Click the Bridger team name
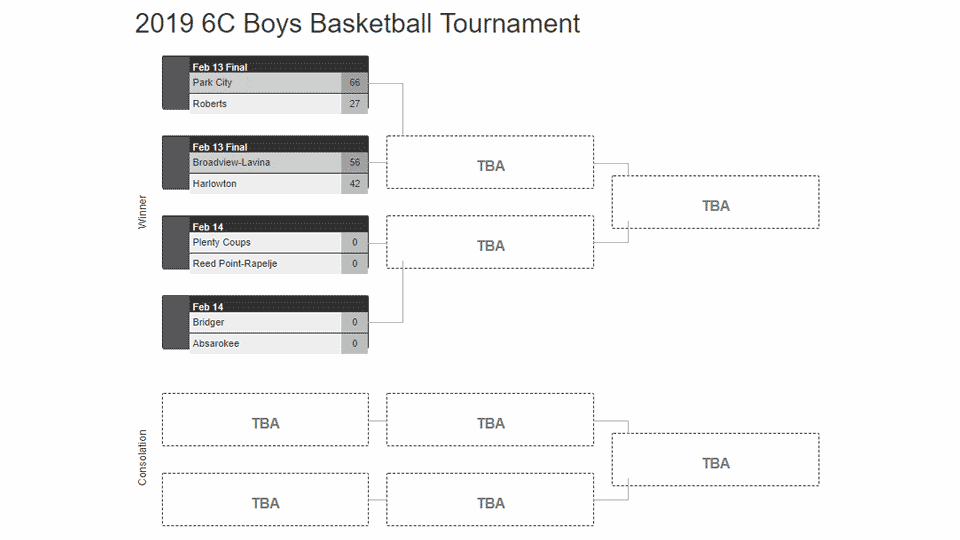 click(x=209, y=323)
